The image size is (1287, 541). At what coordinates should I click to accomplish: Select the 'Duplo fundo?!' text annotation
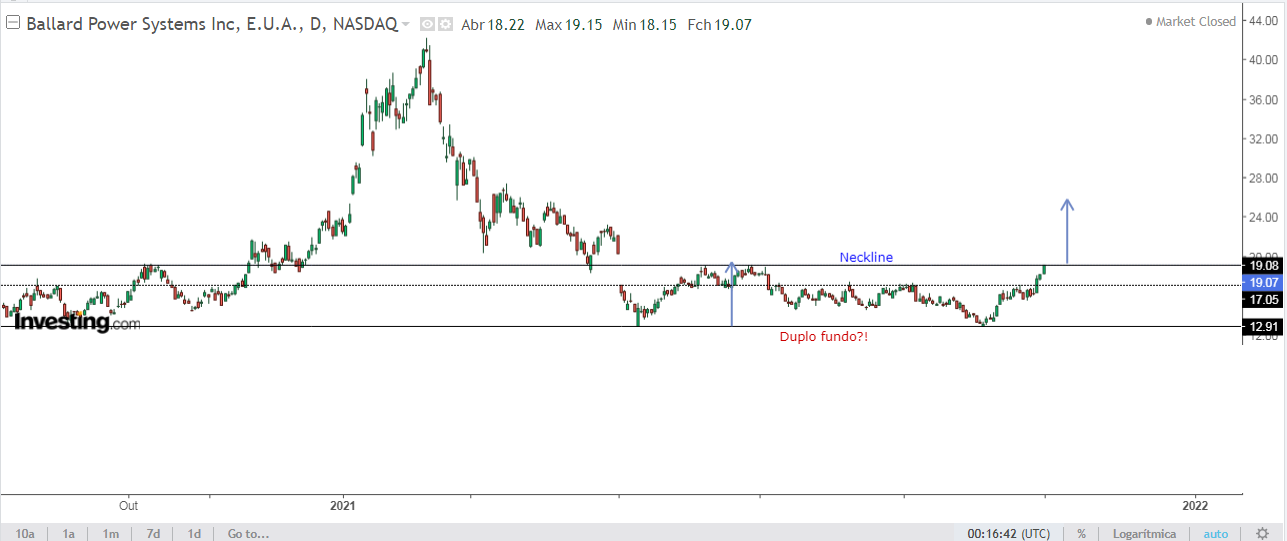[x=824, y=337]
